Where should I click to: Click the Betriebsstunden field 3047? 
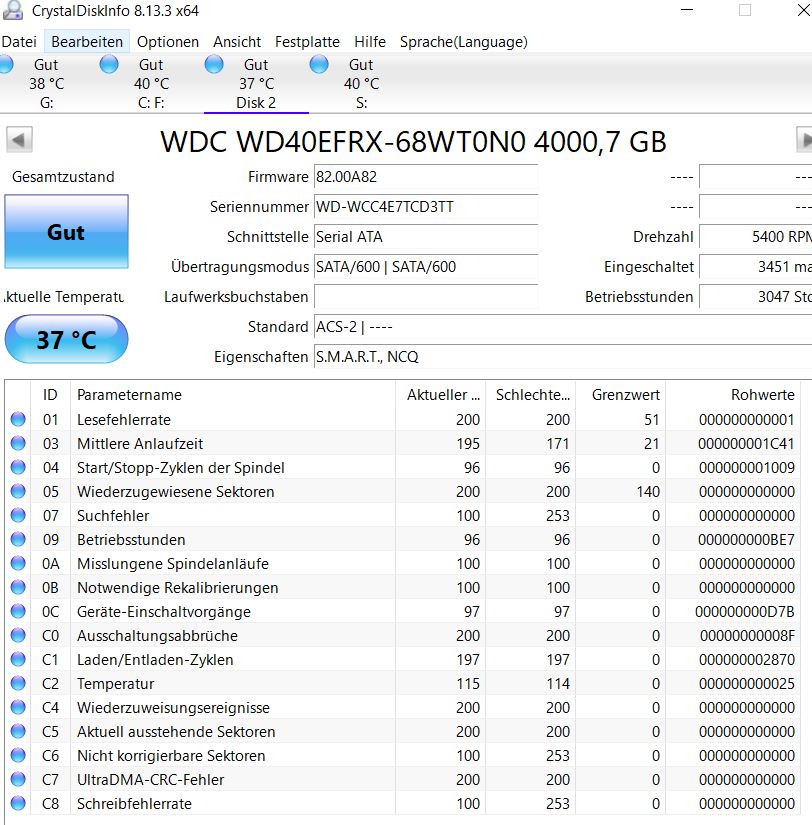tap(756, 297)
